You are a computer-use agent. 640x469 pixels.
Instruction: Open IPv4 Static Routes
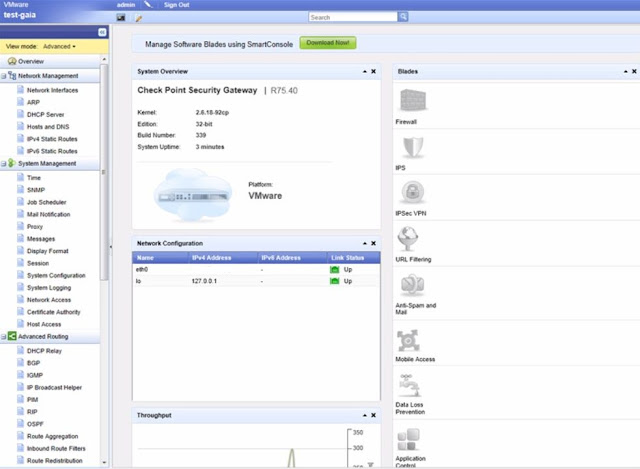pos(52,139)
